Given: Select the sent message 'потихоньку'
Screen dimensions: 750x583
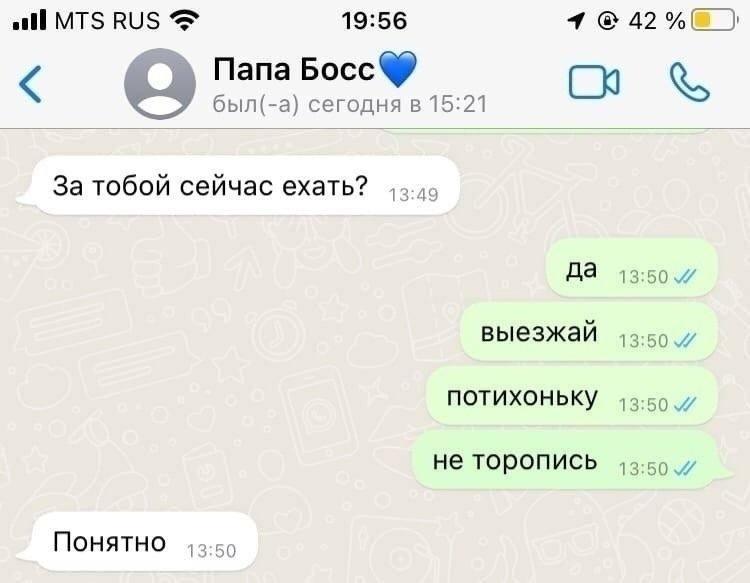Looking at the screenshot, I should (x=572, y=396).
